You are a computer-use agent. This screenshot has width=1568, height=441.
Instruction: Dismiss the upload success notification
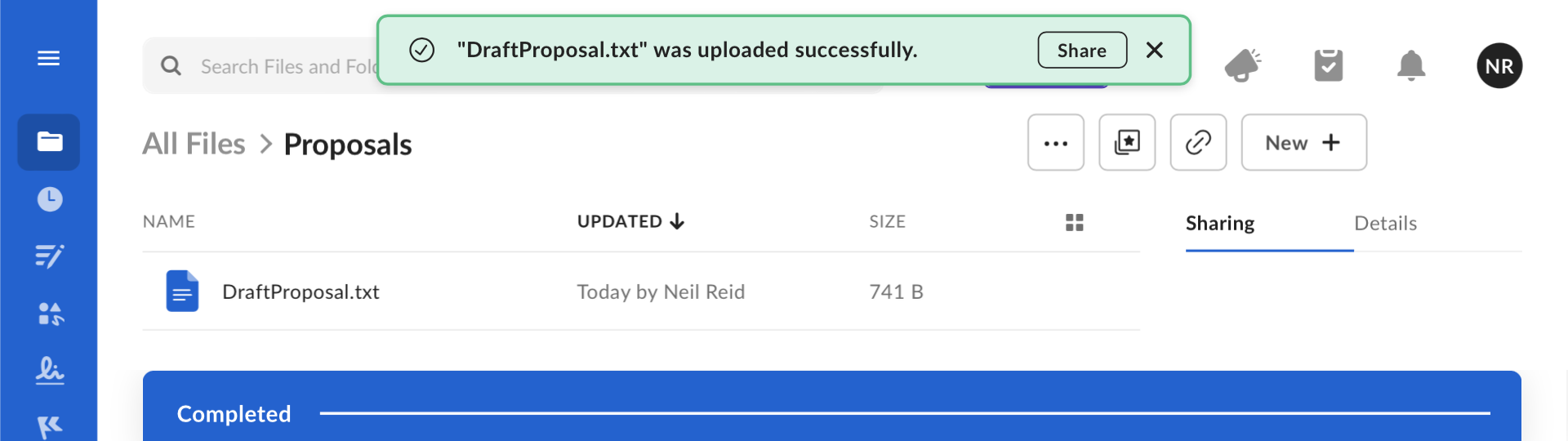tap(1155, 51)
